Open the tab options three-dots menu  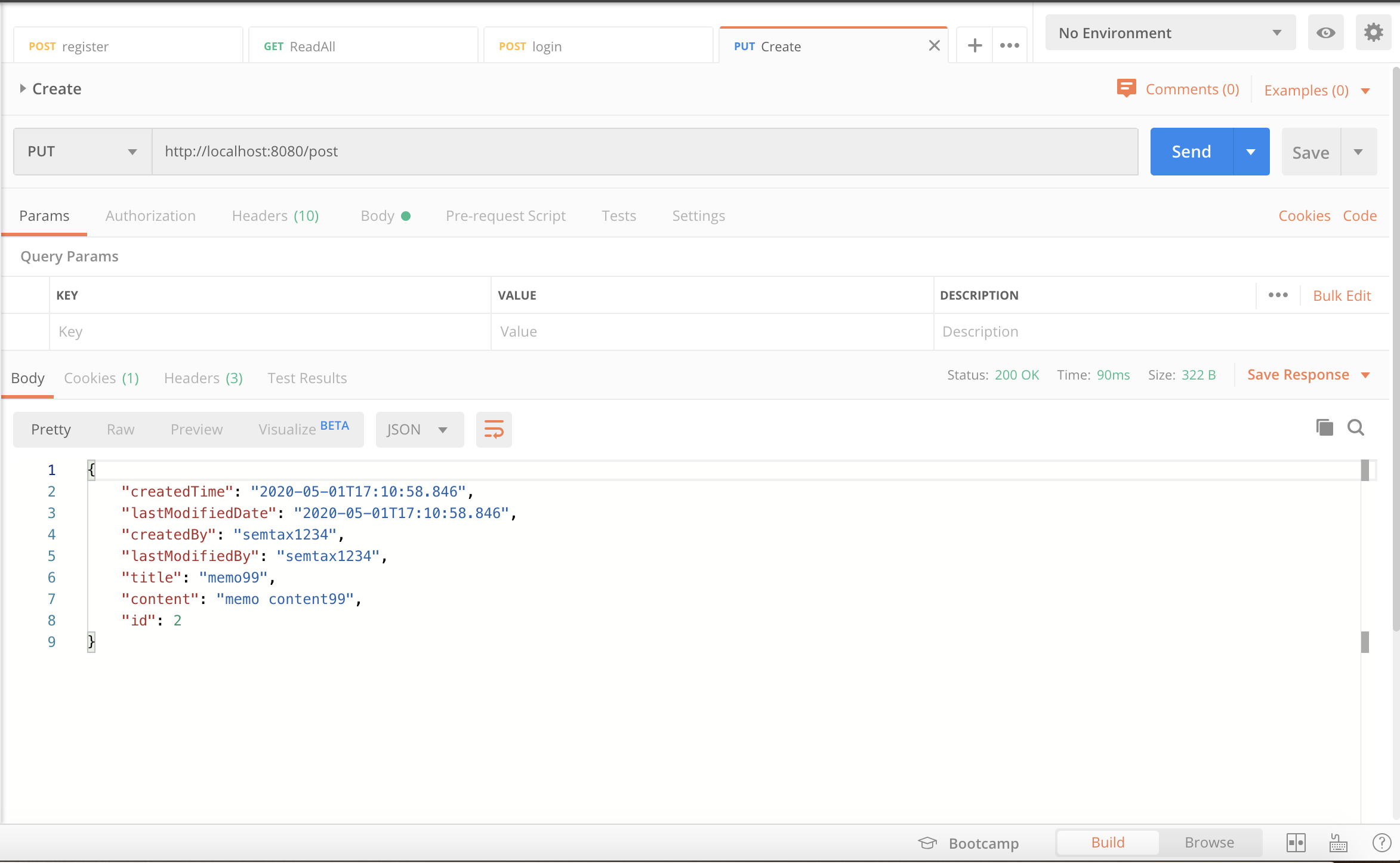(1009, 45)
